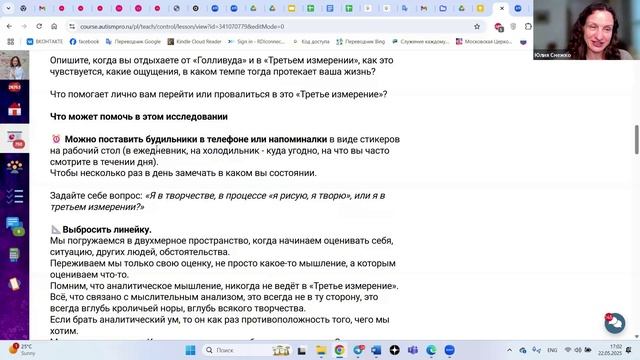The height and width of the screenshot is (360, 640).
Task: Open Microsoft Teams from the taskbar
Action: coord(413,350)
